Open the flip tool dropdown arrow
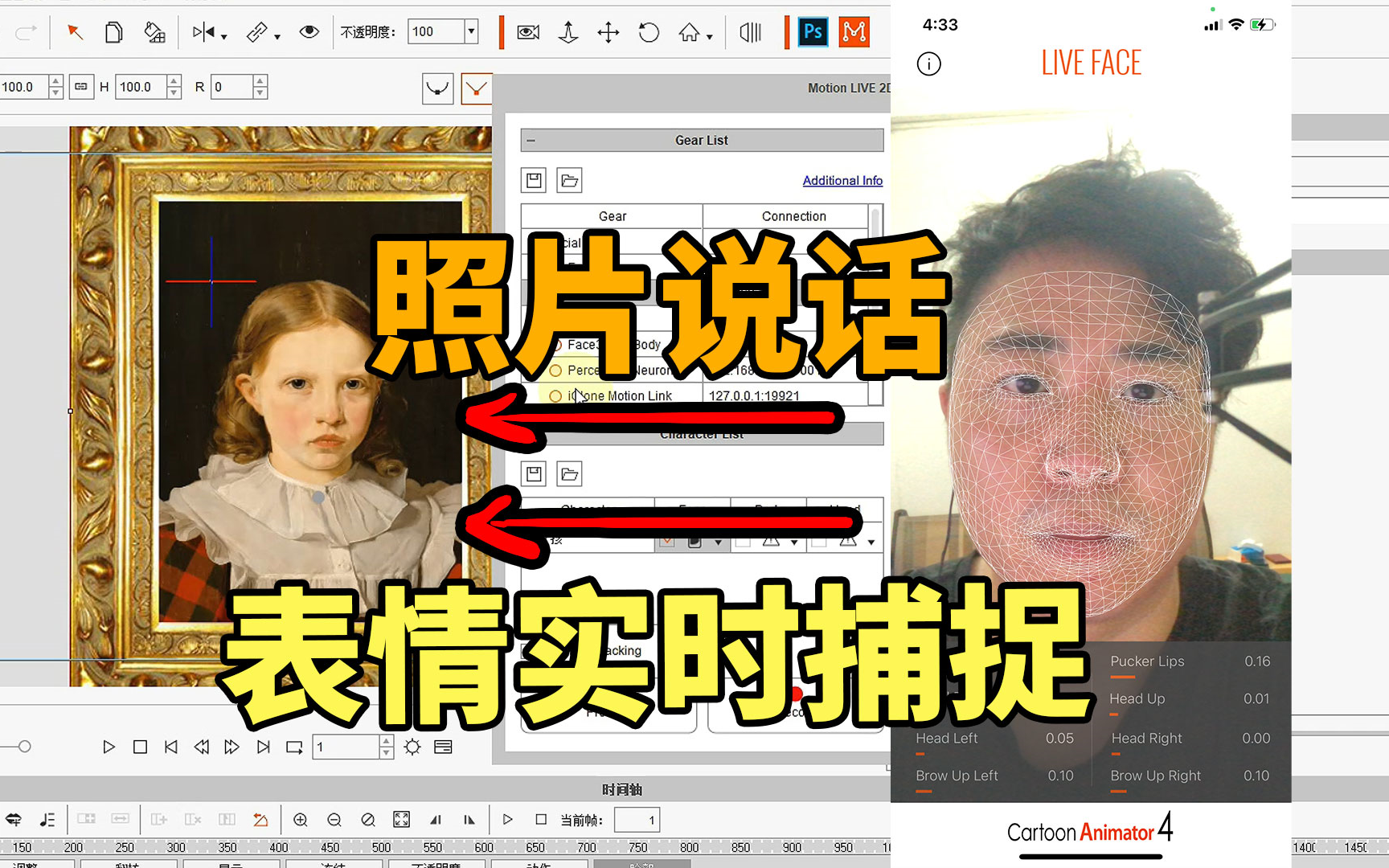The image size is (1389, 868). [x=225, y=38]
